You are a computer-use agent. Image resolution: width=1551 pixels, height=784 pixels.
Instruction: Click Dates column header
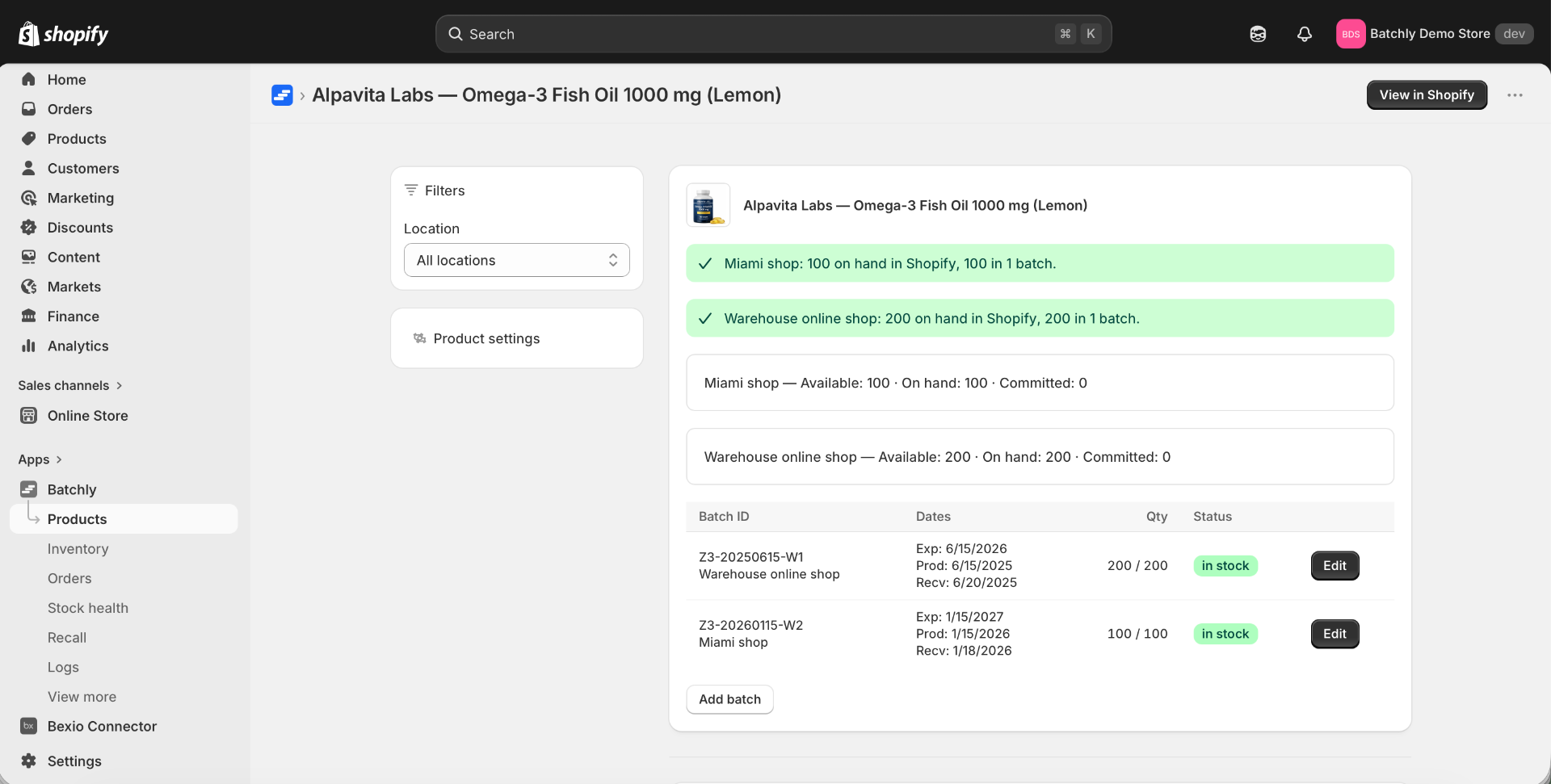click(x=933, y=517)
